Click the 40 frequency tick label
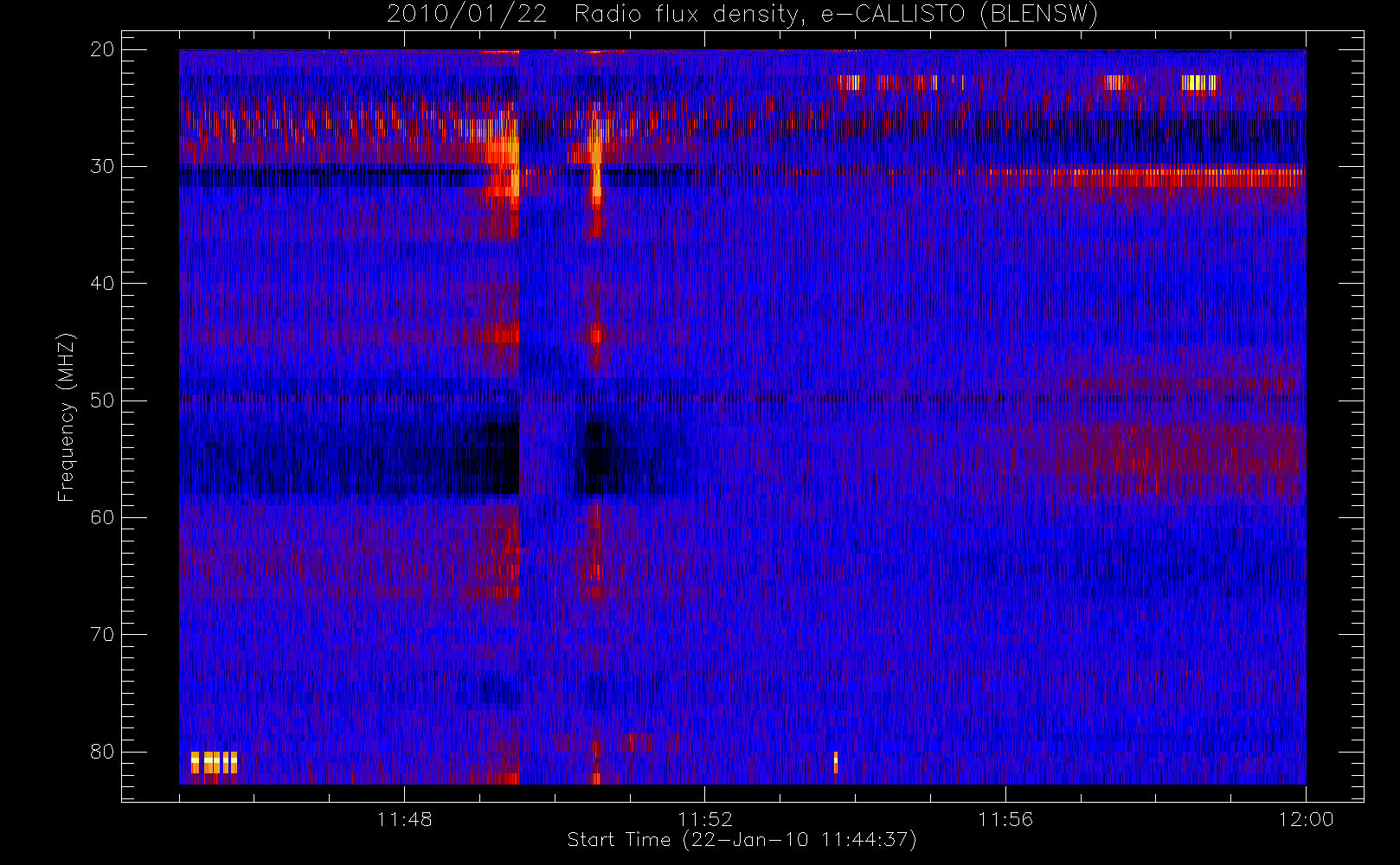Image resolution: width=1400 pixels, height=865 pixels. click(102, 284)
